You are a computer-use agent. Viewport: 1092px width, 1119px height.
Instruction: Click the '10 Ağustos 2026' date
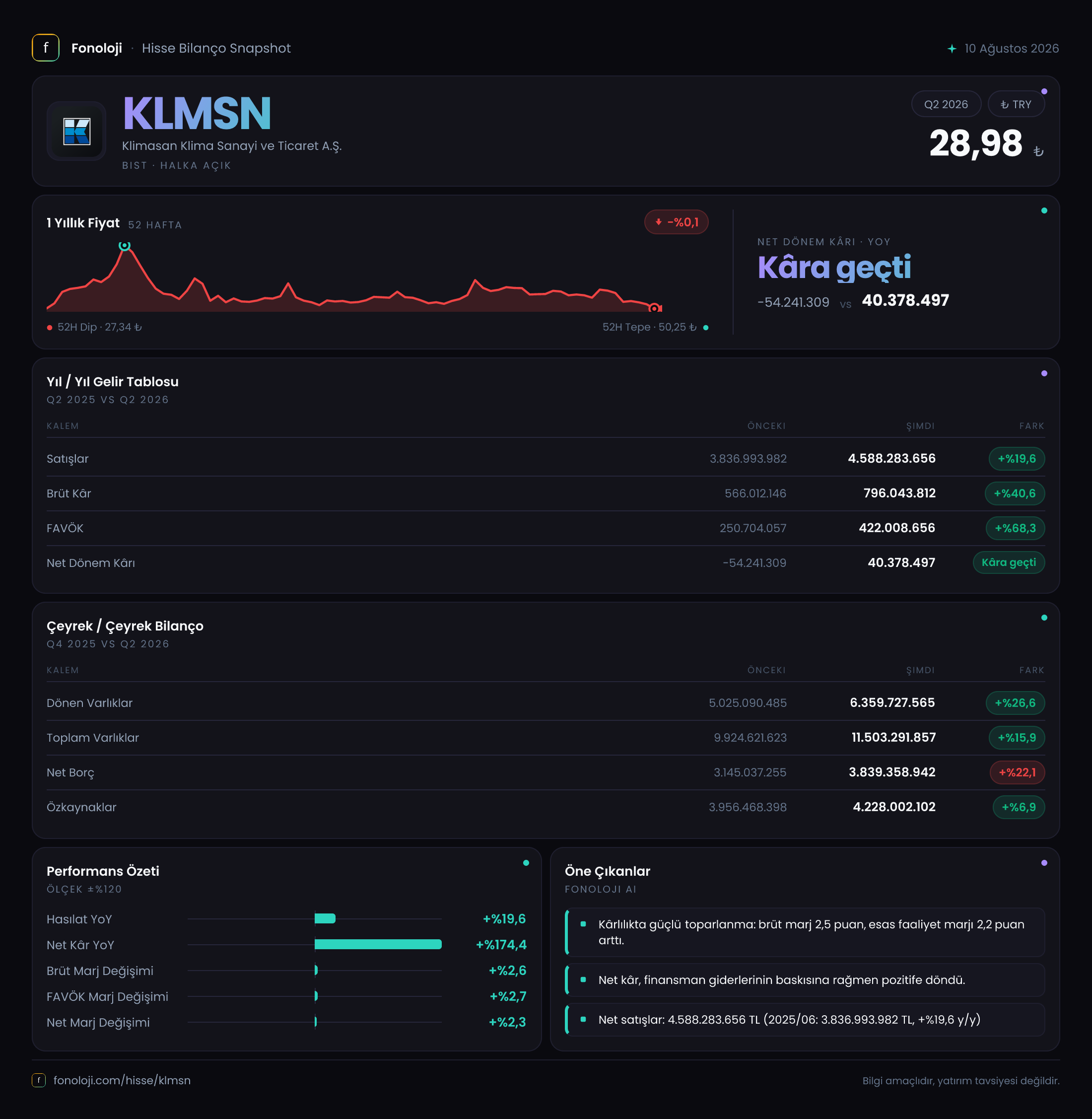pyautogui.click(x=1011, y=49)
